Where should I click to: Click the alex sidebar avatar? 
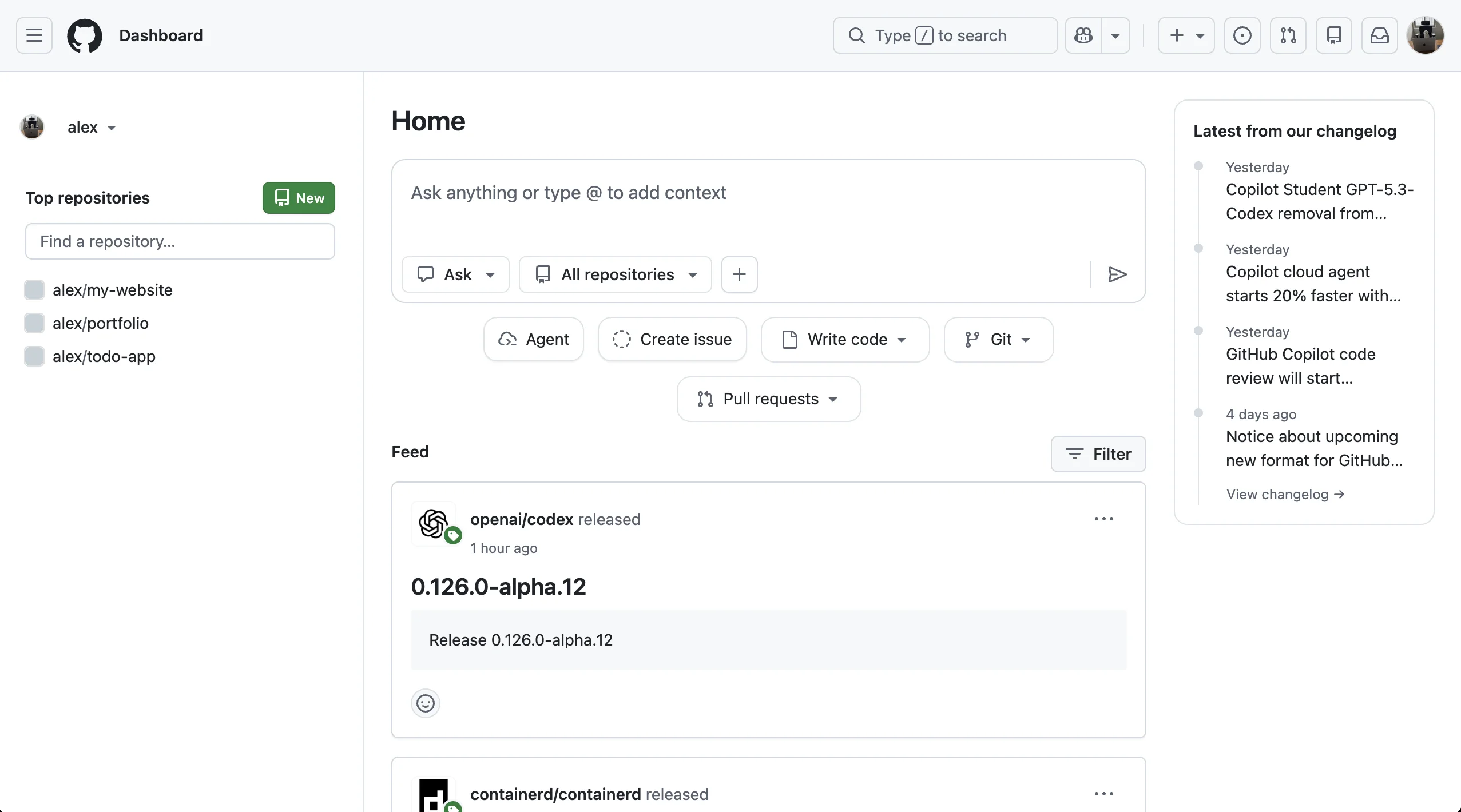click(x=32, y=127)
